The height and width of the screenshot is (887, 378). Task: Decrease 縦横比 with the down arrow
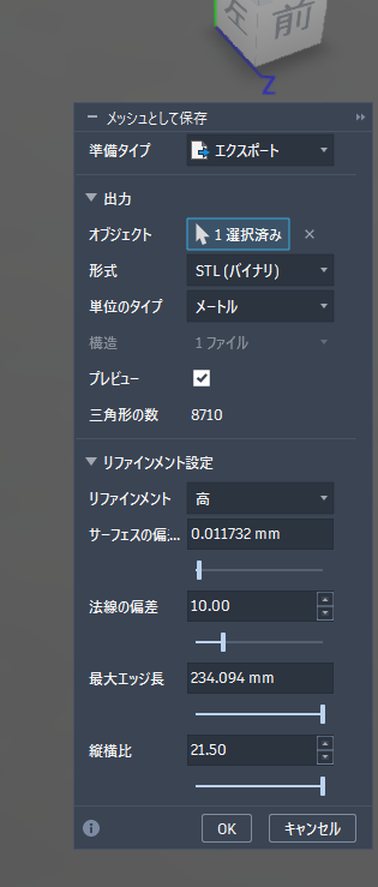tap(325, 757)
